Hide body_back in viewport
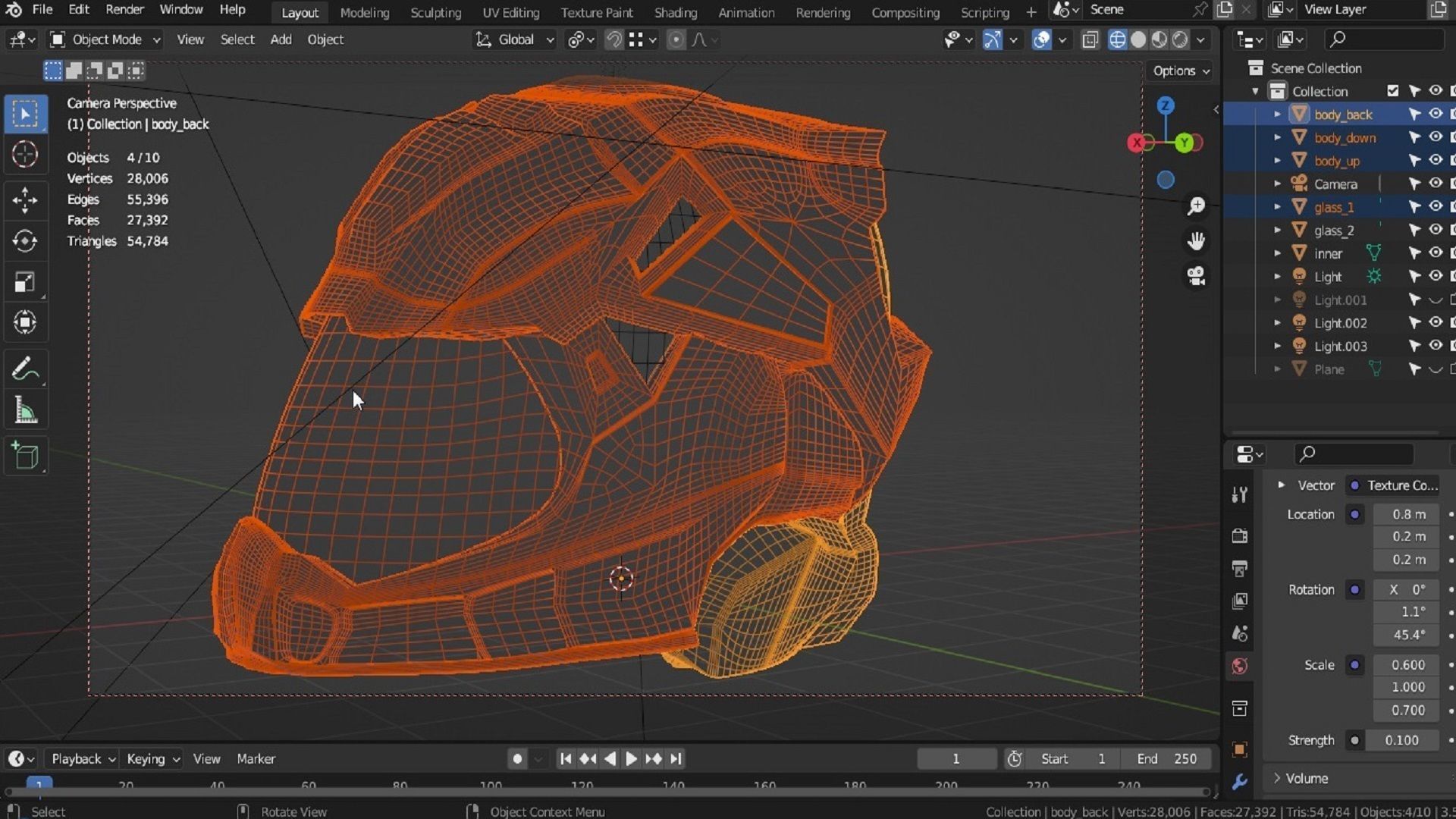This screenshot has width=1456, height=819. click(x=1436, y=114)
